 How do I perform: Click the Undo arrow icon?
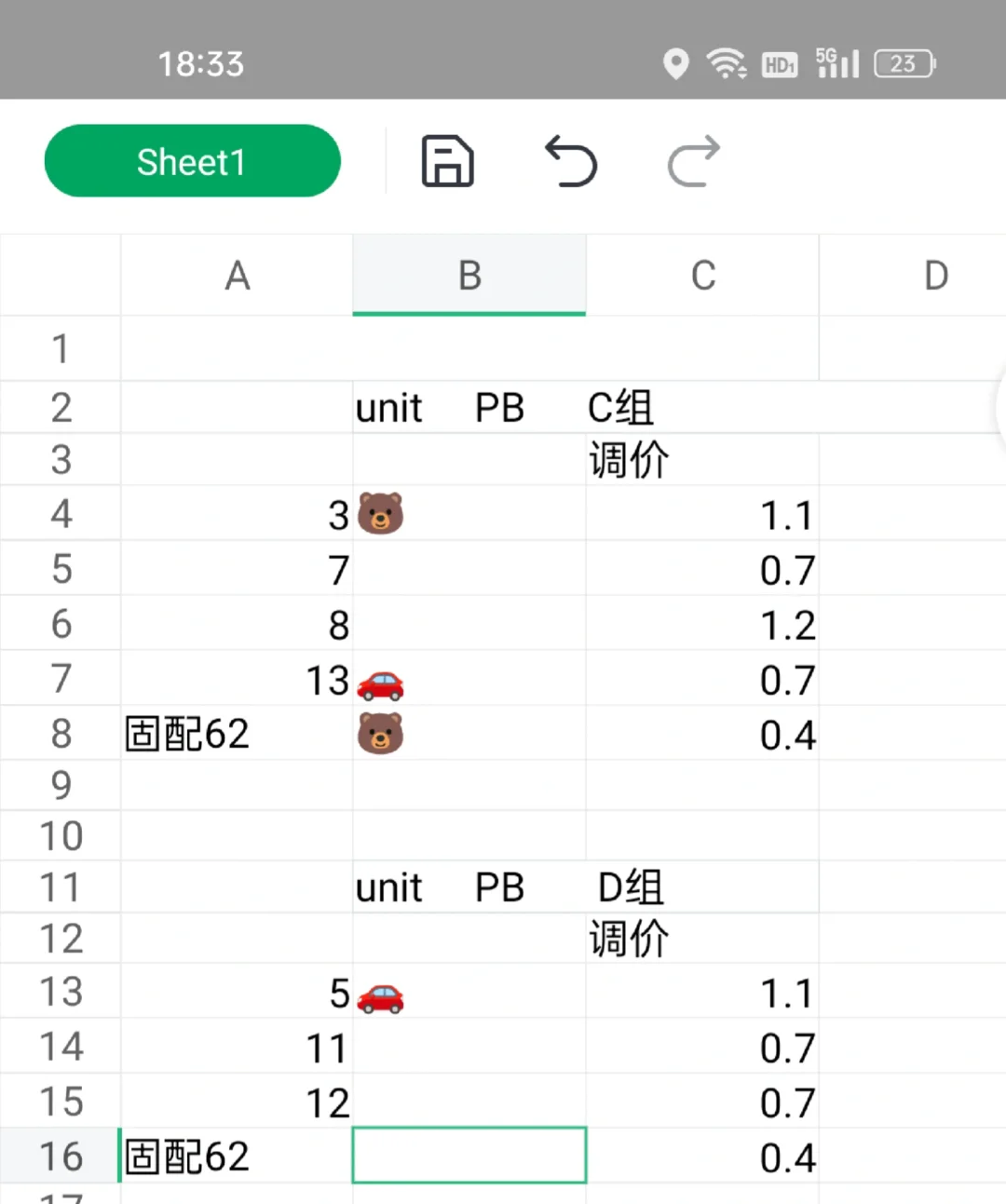[x=570, y=161]
